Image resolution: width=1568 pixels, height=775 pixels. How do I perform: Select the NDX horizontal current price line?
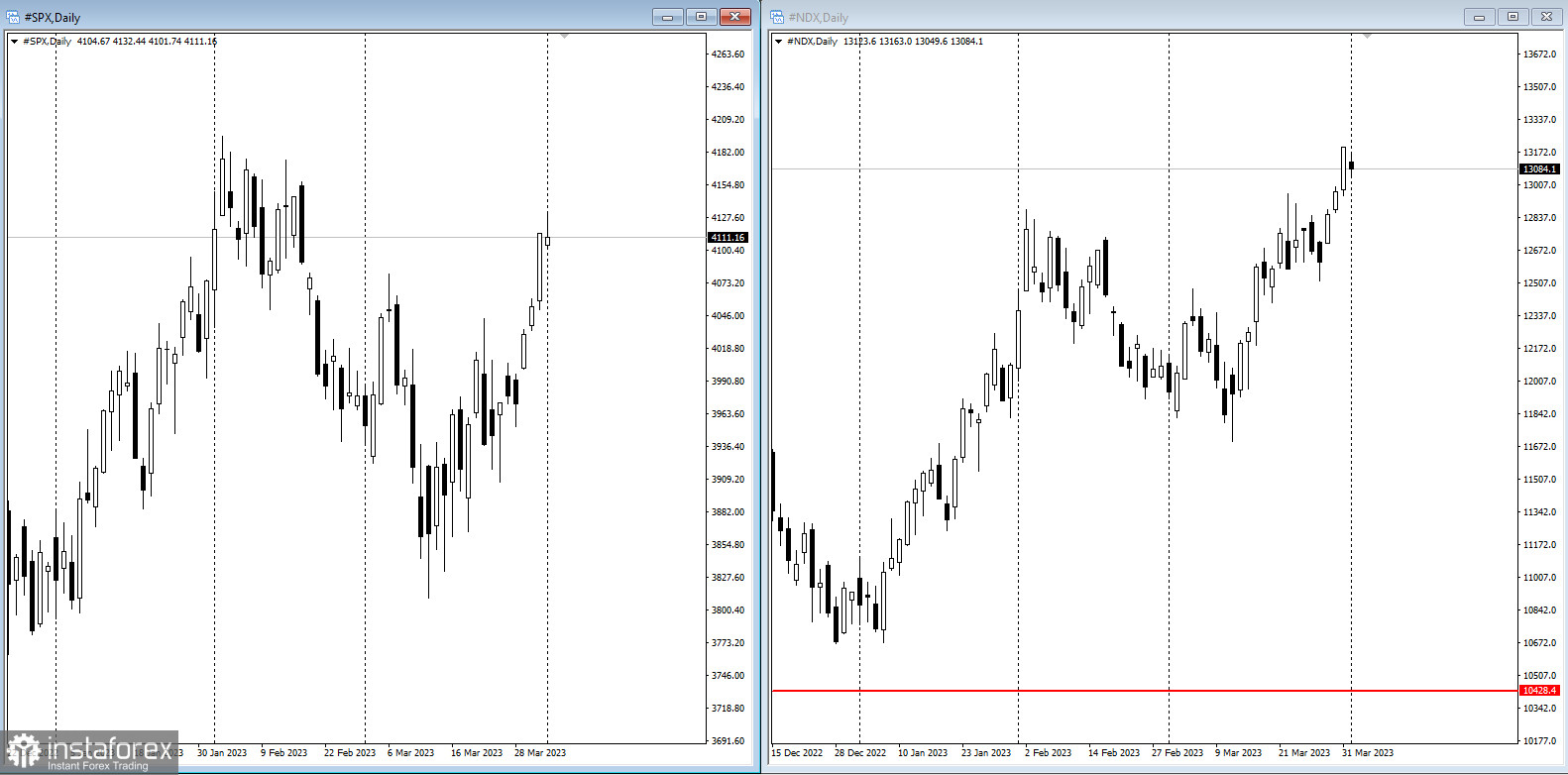click(x=1145, y=169)
